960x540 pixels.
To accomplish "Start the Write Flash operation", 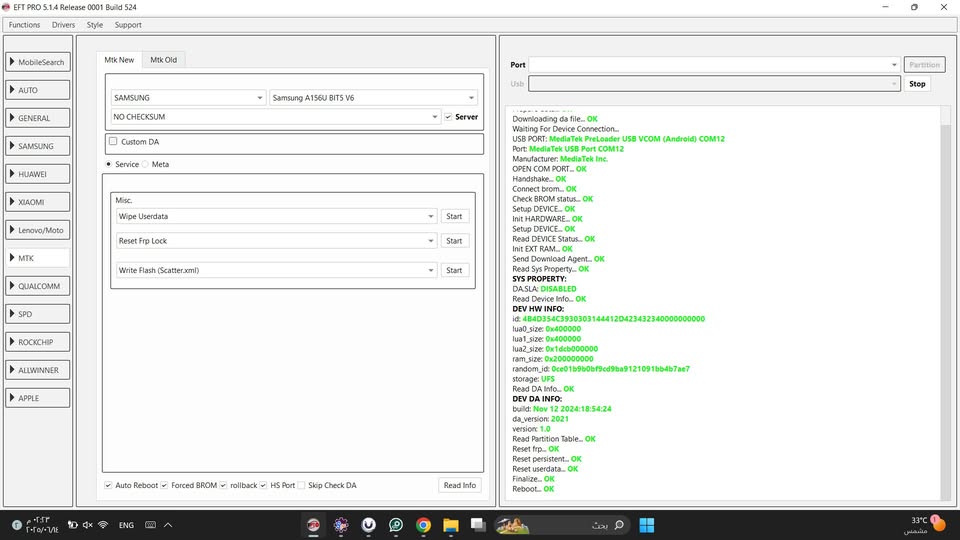I will (x=454, y=270).
